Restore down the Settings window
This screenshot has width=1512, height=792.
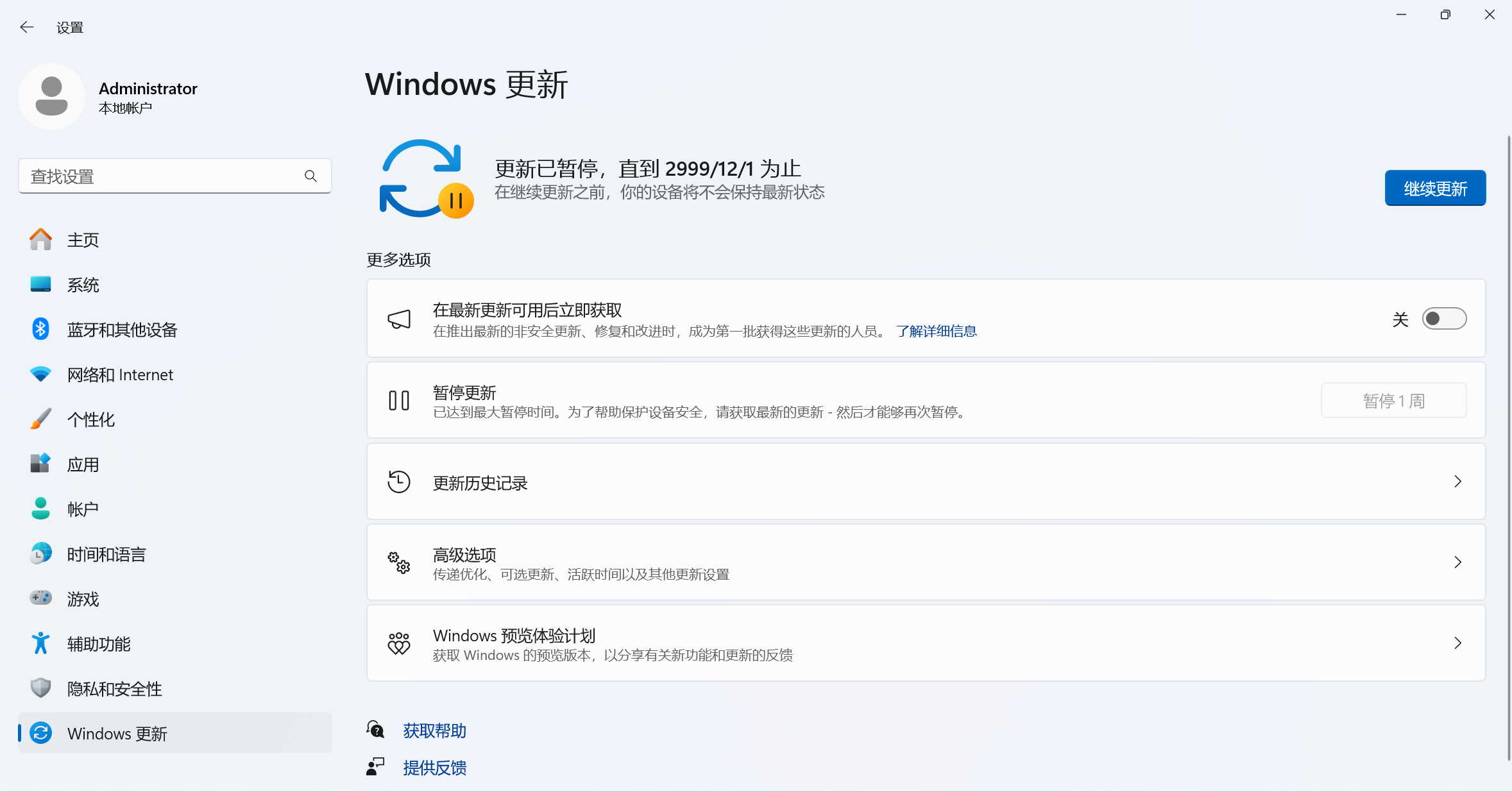pyautogui.click(x=1445, y=15)
